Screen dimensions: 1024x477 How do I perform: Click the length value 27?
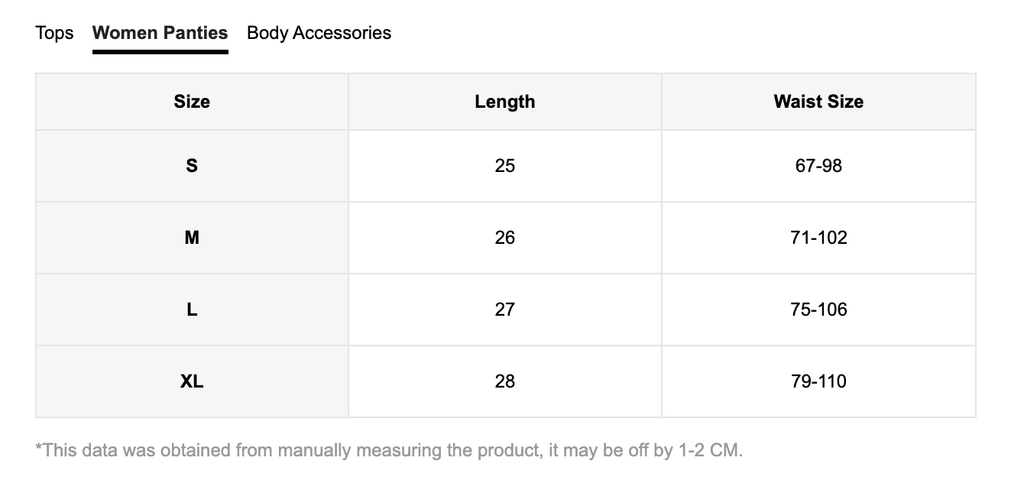click(505, 310)
